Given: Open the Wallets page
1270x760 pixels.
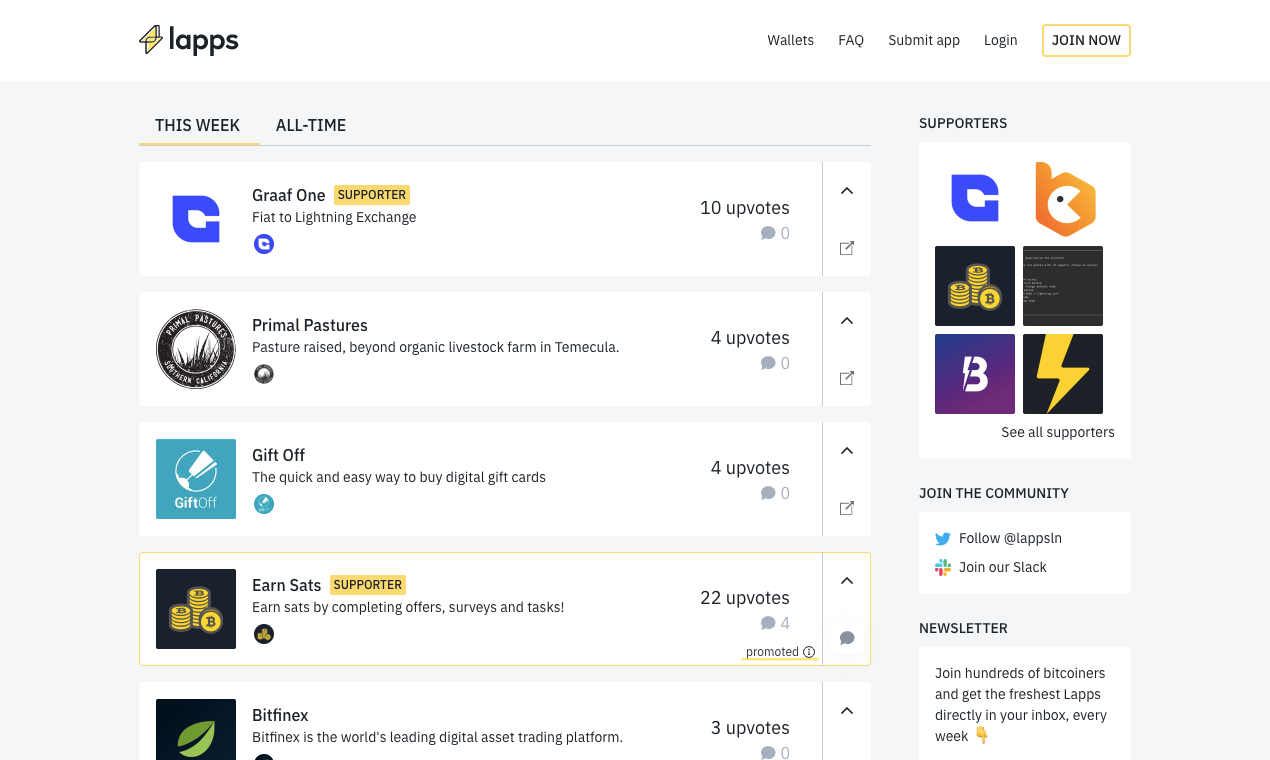Looking at the screenshot, I should pos(790,40).
